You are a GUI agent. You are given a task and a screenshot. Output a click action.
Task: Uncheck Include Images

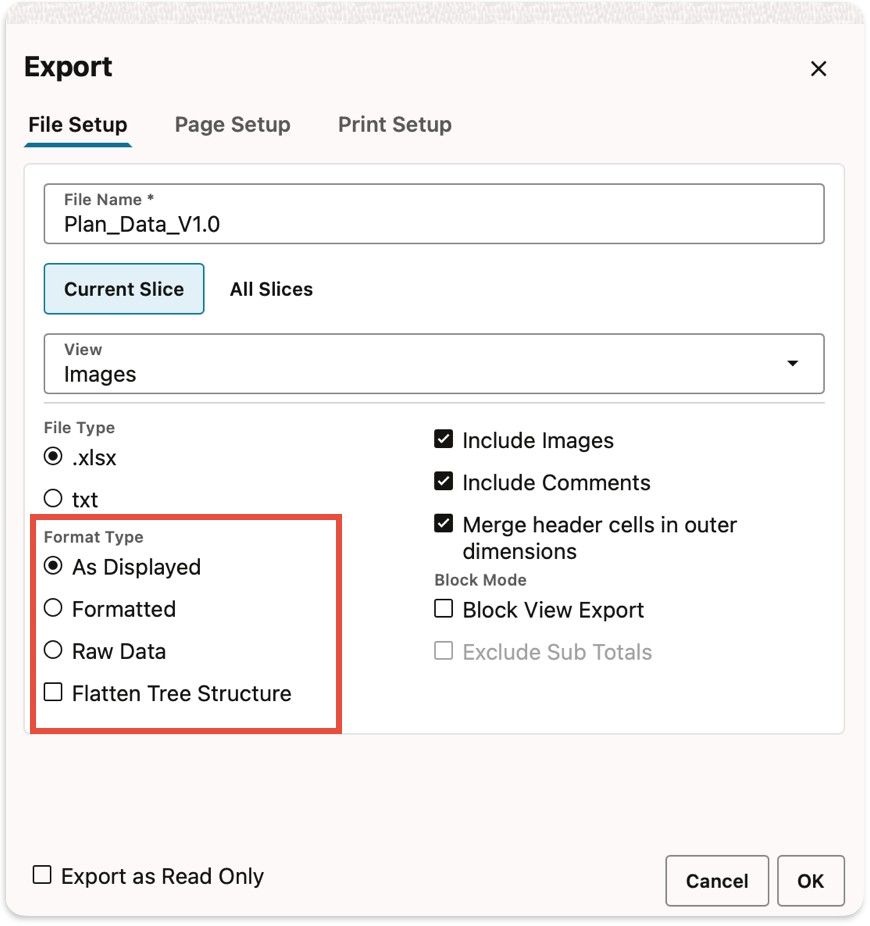pyautogui.click(x=443, y=438)
